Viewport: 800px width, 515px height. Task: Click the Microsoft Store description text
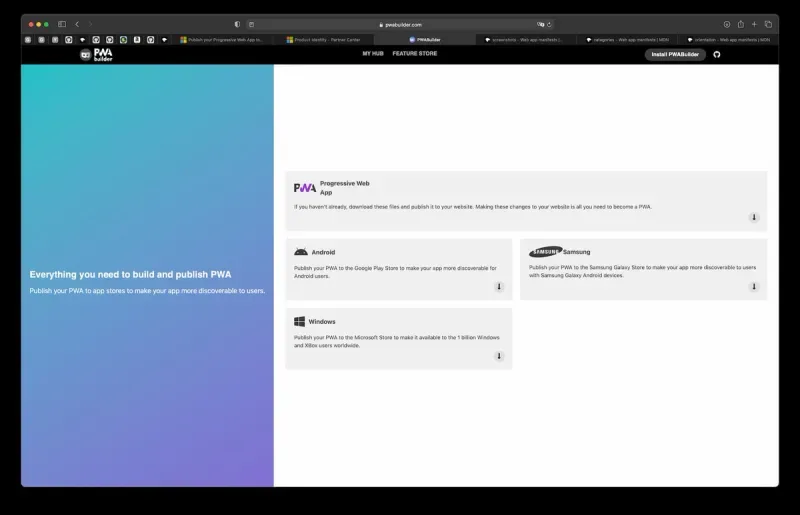(396, 341)
